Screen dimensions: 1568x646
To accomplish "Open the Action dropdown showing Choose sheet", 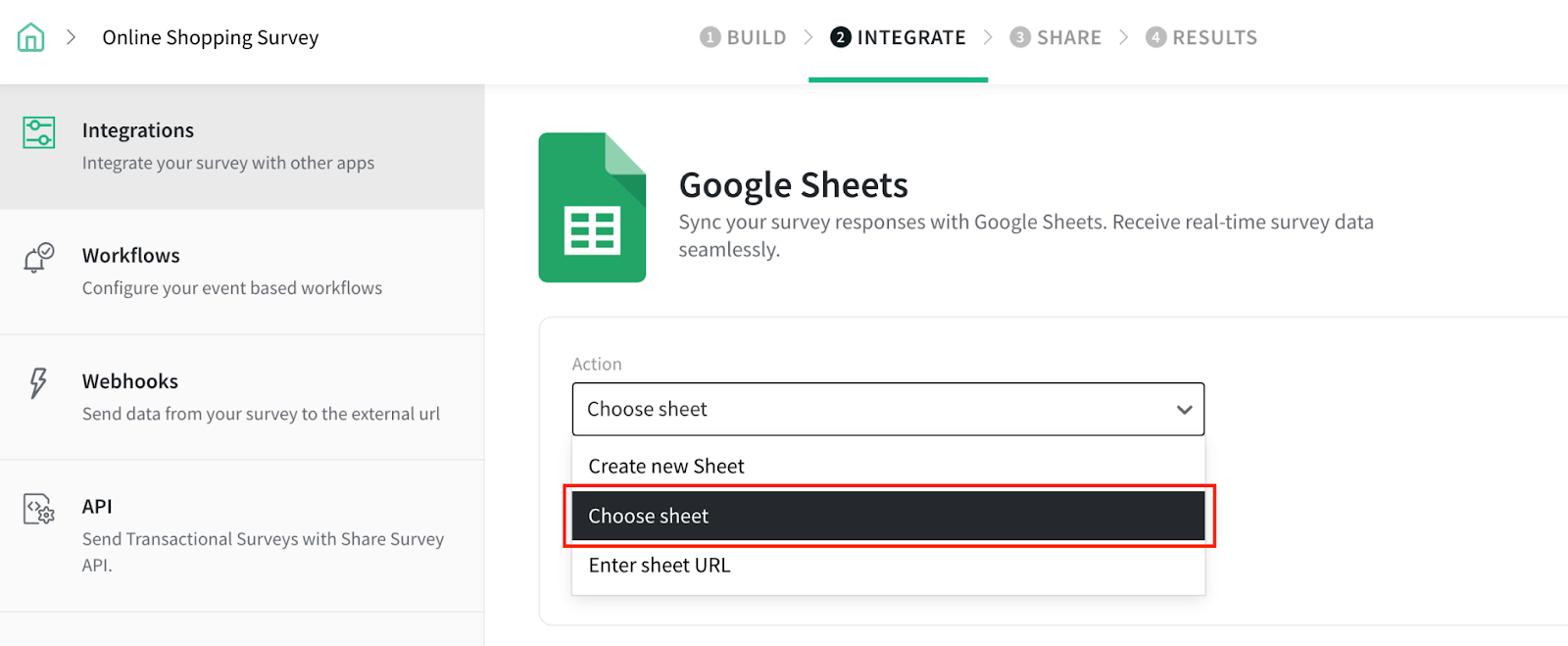I will tap(888, 409).
